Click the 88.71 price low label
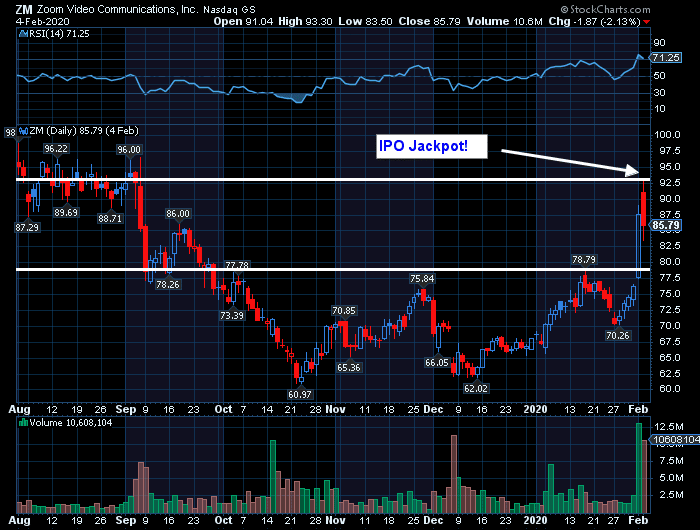Image resolution: width=700 pixels, height=530 pixels. [110, 218]
